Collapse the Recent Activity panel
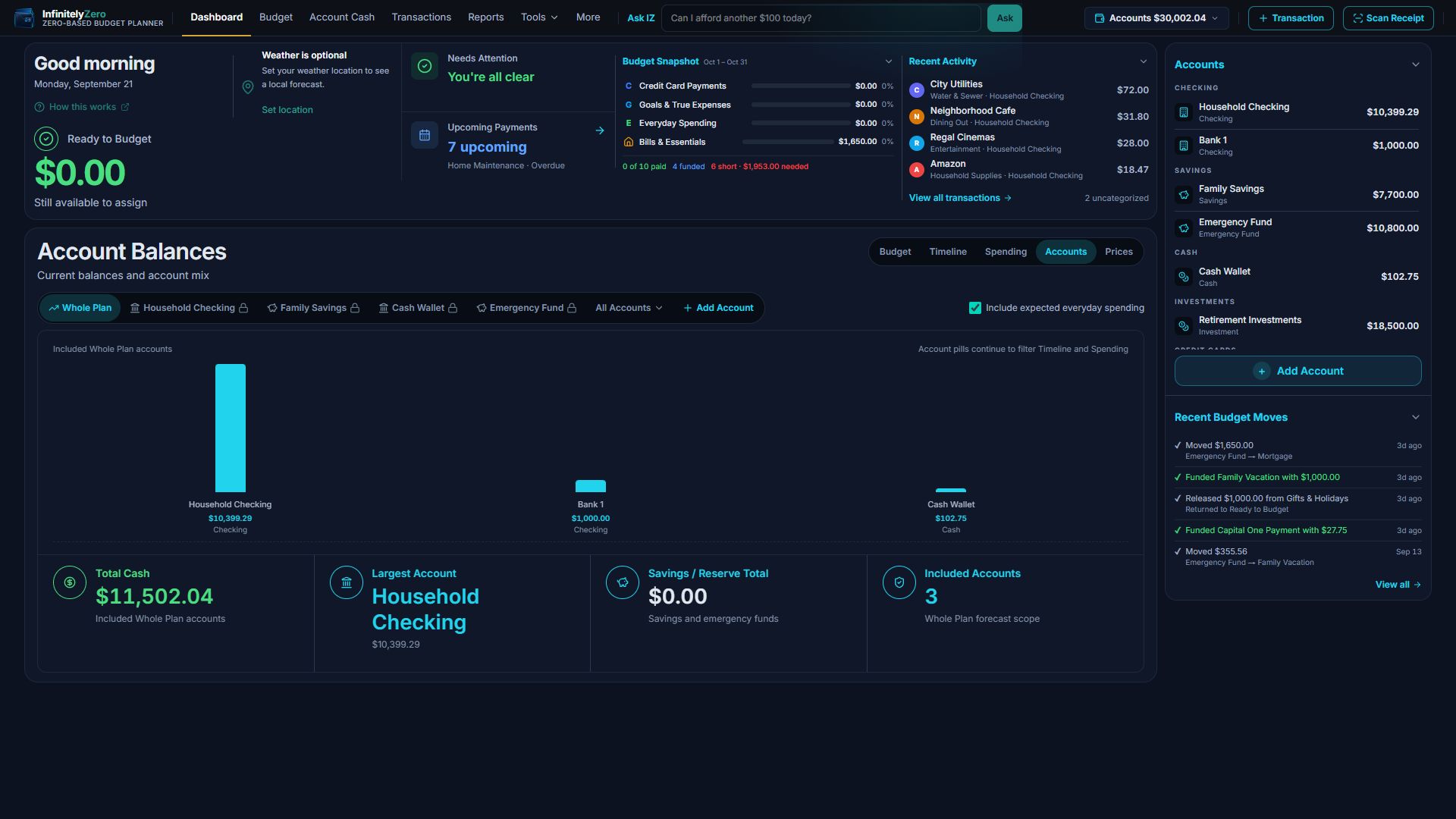This screenshot has height=819, width=1456. click(x=1144, y=61)
